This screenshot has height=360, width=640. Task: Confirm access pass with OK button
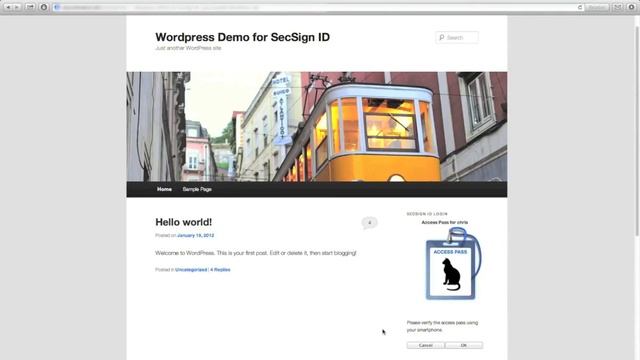[x=464, y=345]
